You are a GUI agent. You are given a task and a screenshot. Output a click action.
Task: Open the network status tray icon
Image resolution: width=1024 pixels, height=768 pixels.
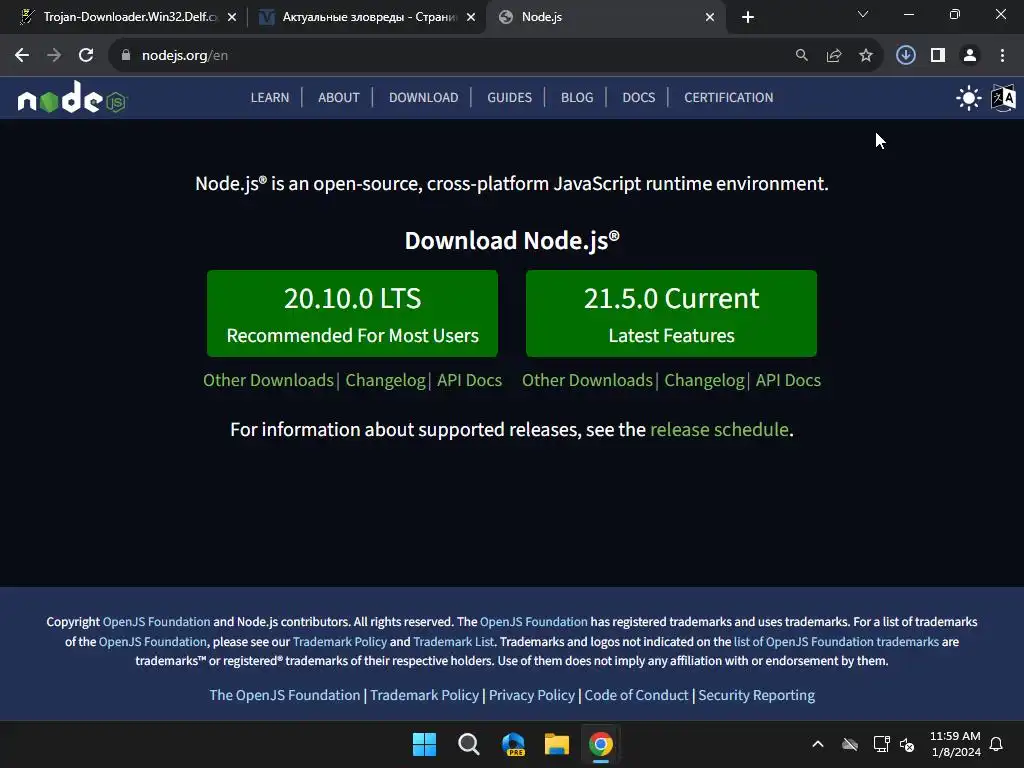tap(881, 744)
